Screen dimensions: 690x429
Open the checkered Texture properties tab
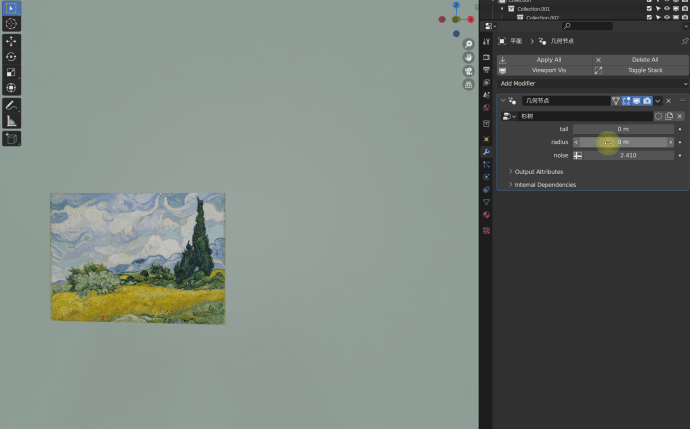(x=486, y=231)
